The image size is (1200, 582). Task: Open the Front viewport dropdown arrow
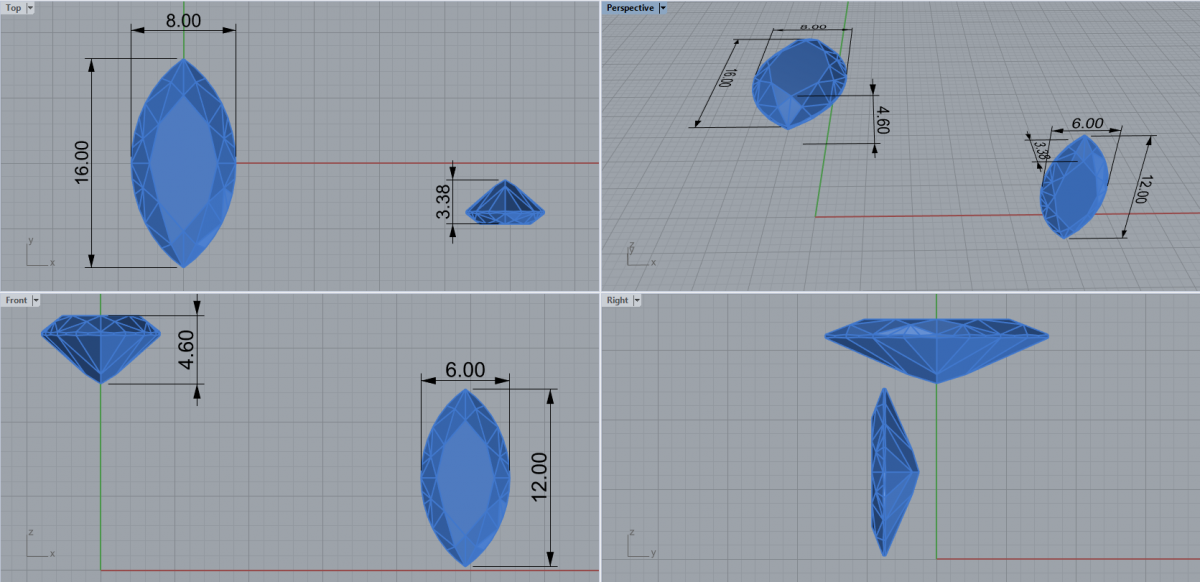pos(35,300)
